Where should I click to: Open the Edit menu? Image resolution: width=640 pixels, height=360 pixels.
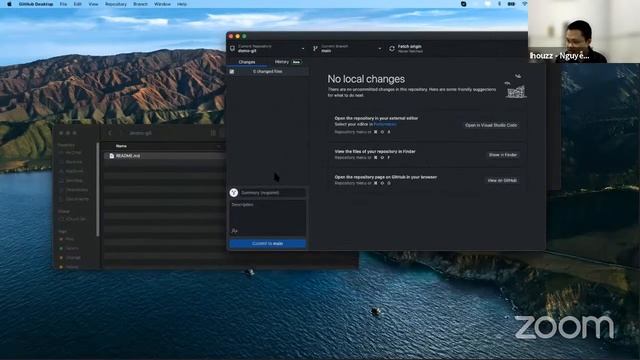(78, 4)
